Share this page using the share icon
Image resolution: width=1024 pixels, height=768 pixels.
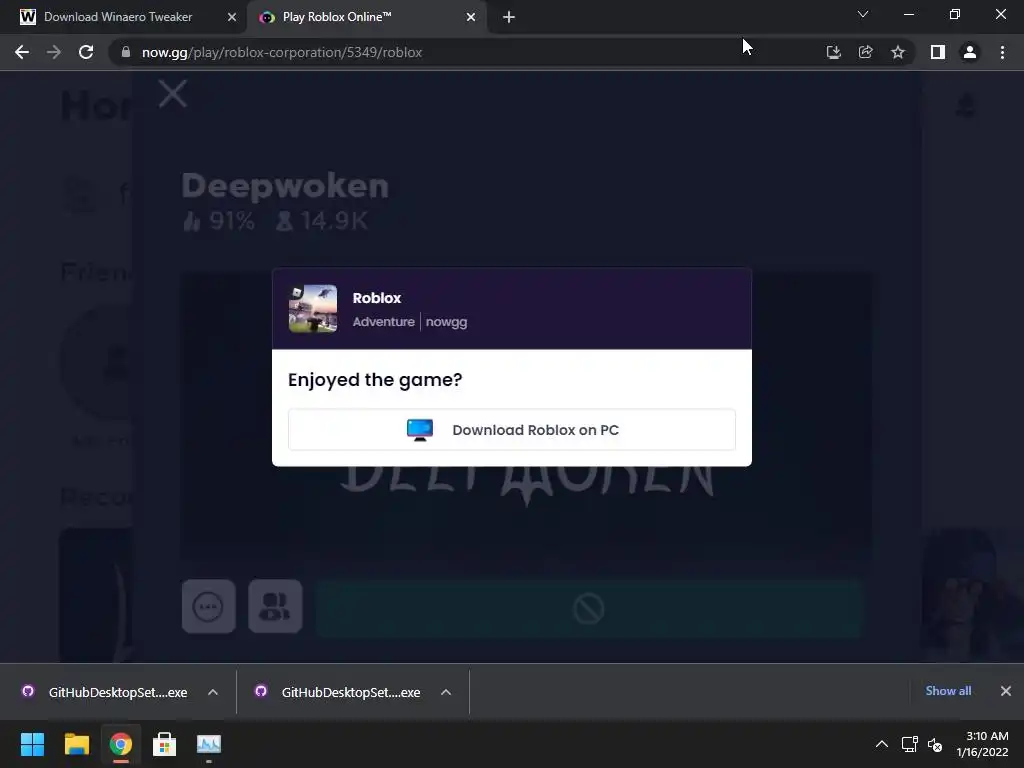click(865, 52)
